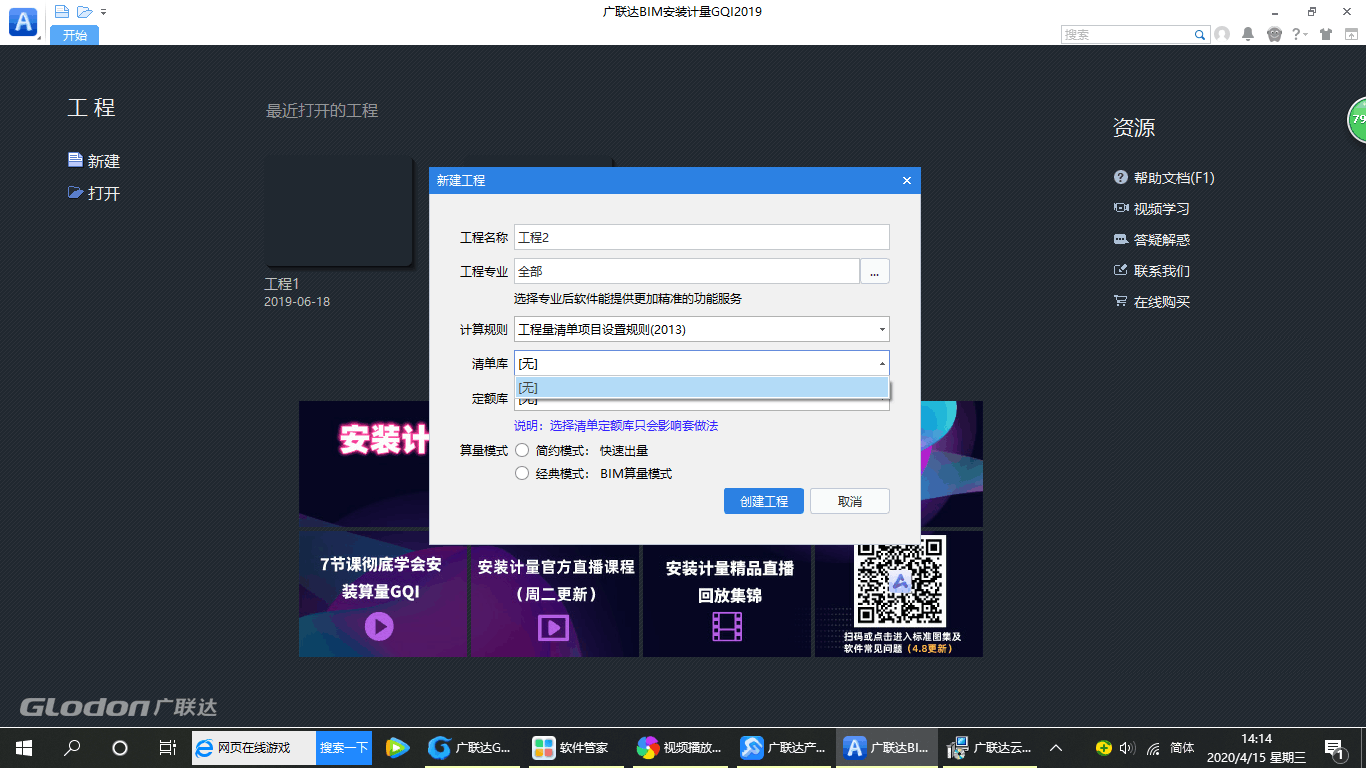The image size is (1366, 768).
Task: Click the green 79 floating badge
Action: [1357, 120]
